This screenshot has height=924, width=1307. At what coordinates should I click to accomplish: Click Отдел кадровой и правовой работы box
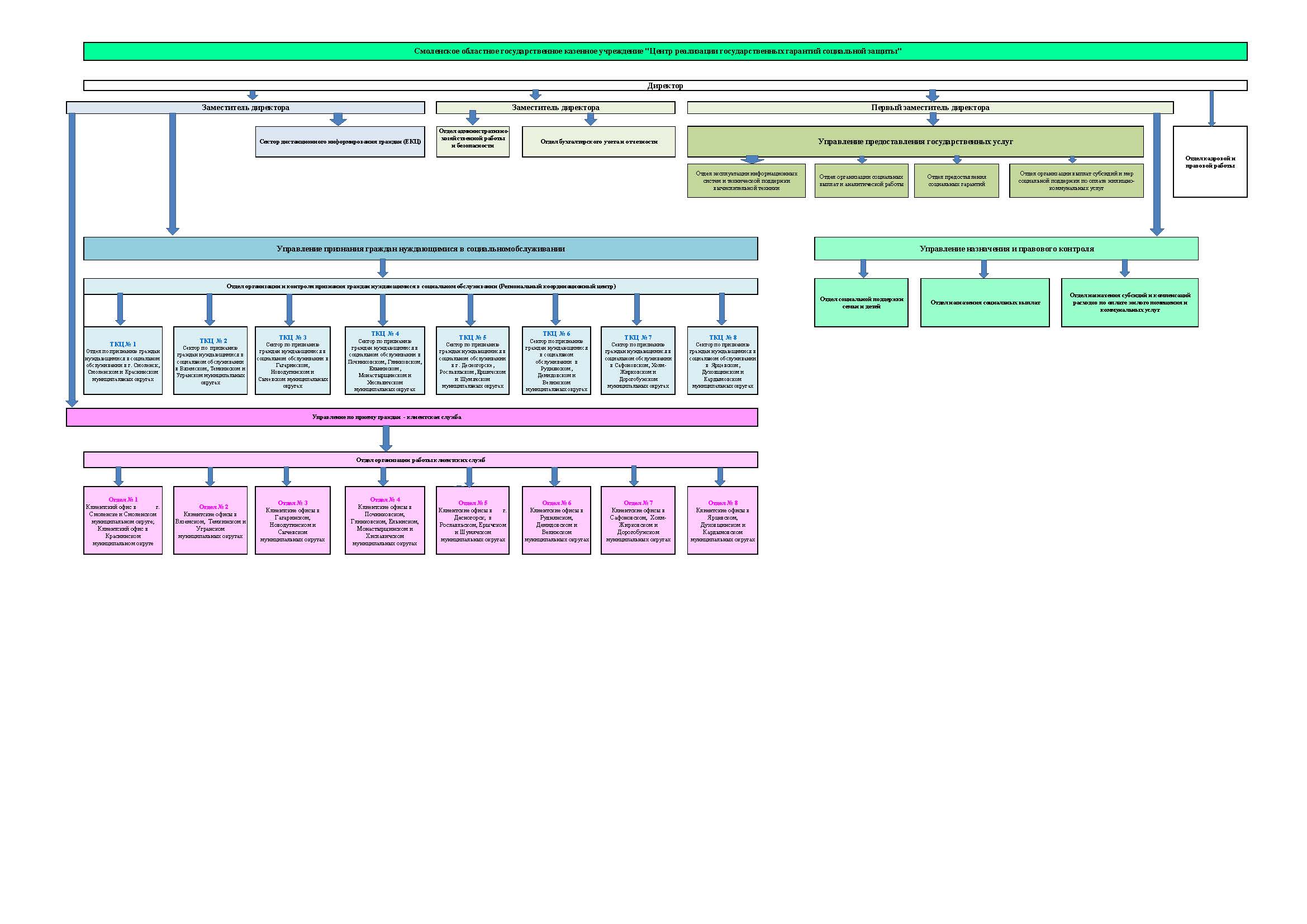1210,162
